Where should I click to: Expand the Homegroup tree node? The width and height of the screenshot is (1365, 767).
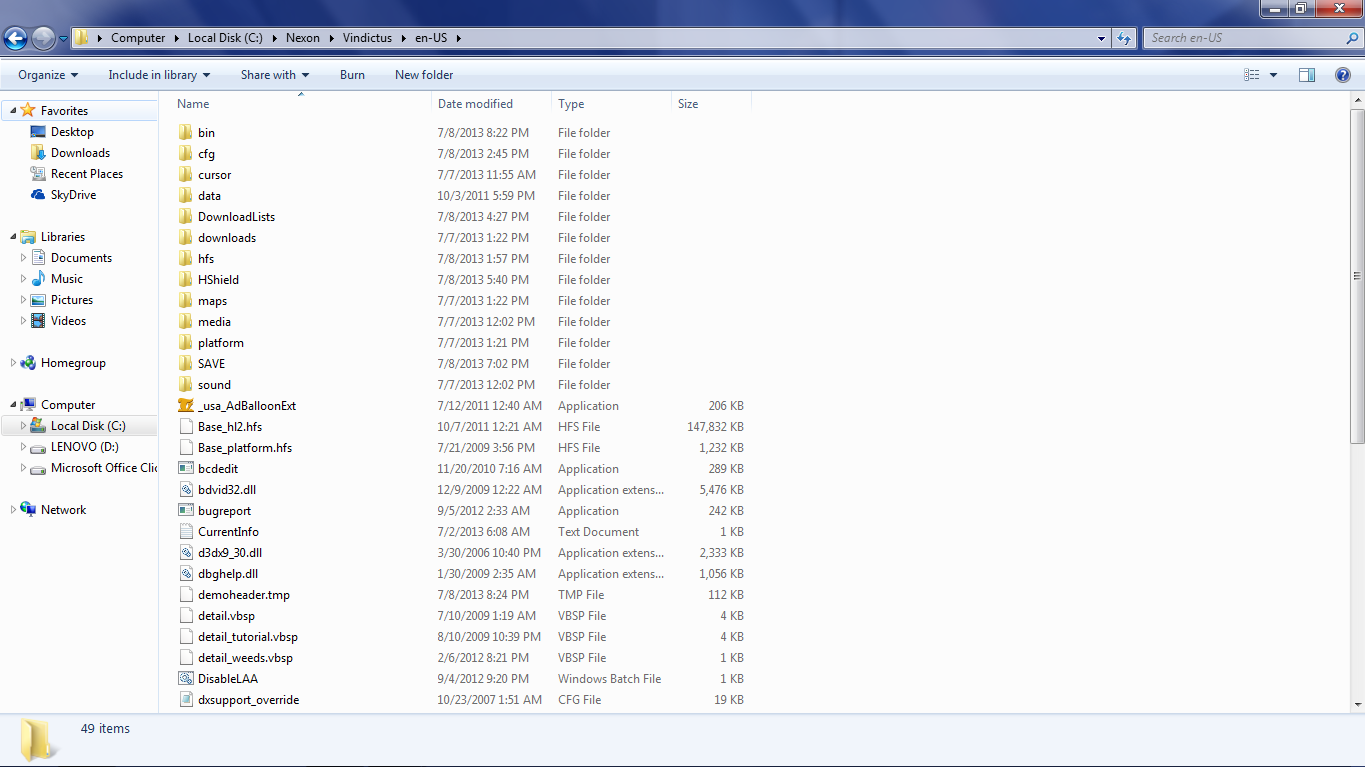[x=13, y=363]
